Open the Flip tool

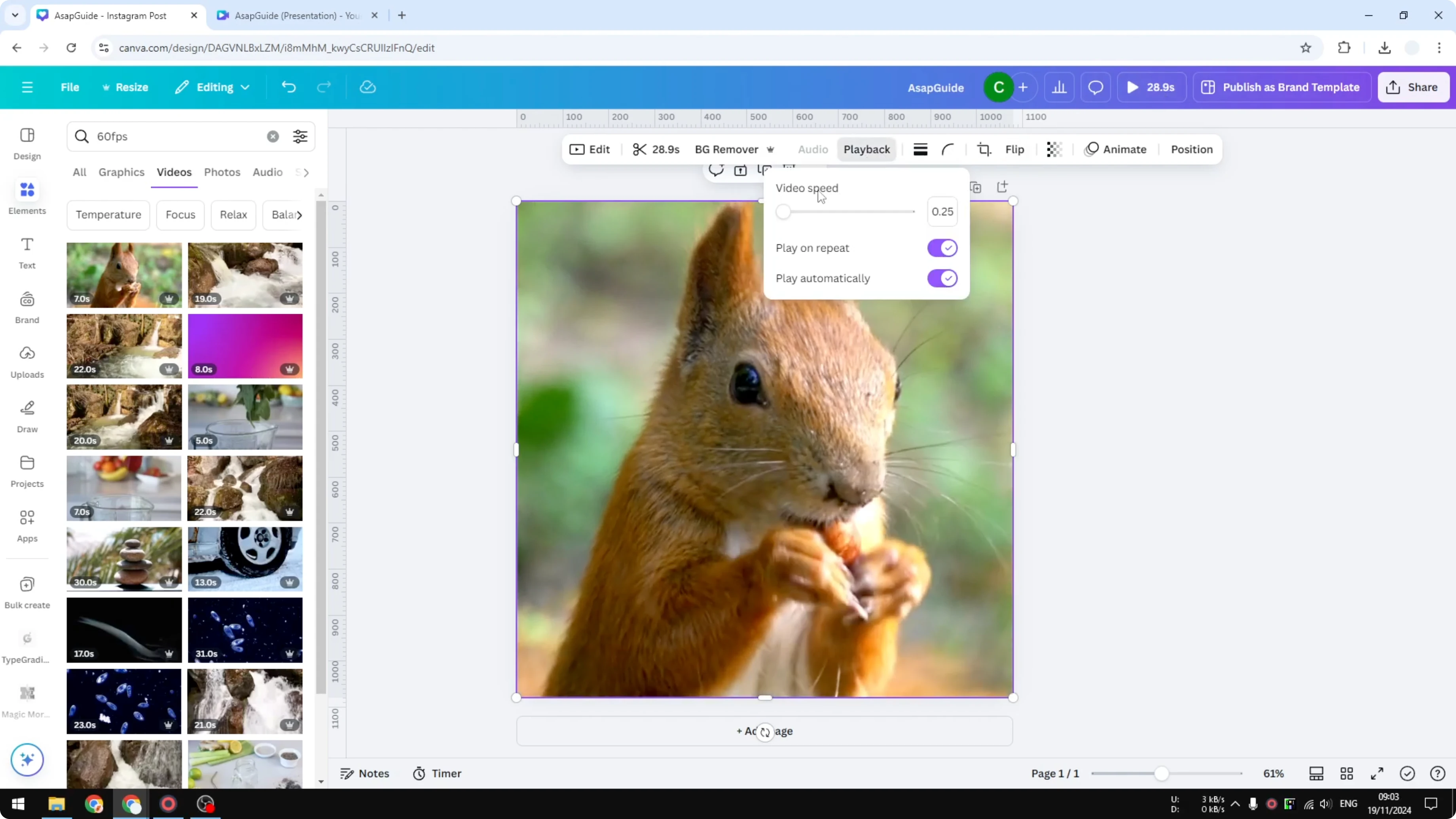[x=1014, y=149]
